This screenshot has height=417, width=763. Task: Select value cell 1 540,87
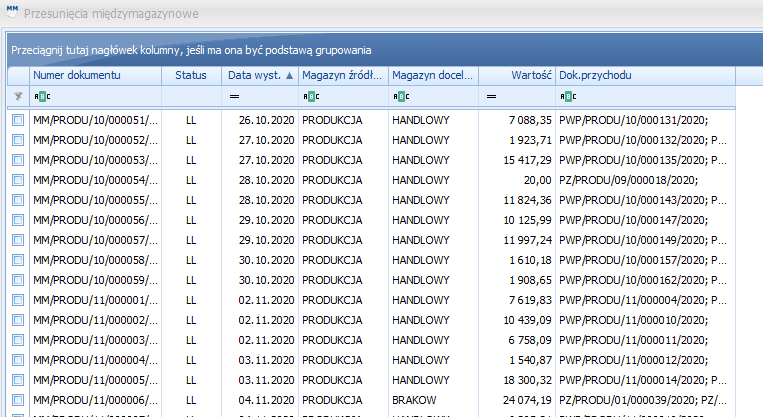pos(517,360)
